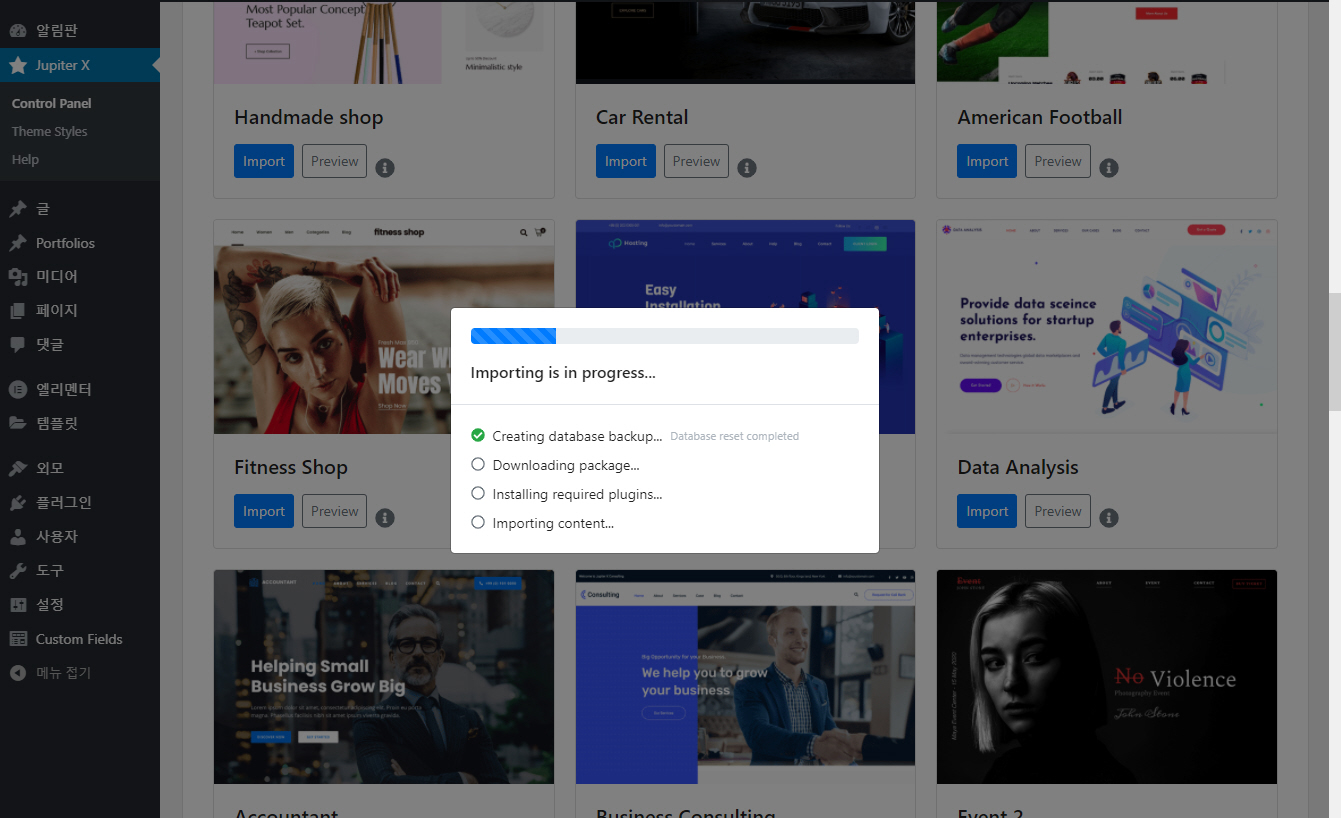The width and height of the screenshot is (1341, 818).
Task: Click the Installing required plugins step circle
Action: pos(478,493)
